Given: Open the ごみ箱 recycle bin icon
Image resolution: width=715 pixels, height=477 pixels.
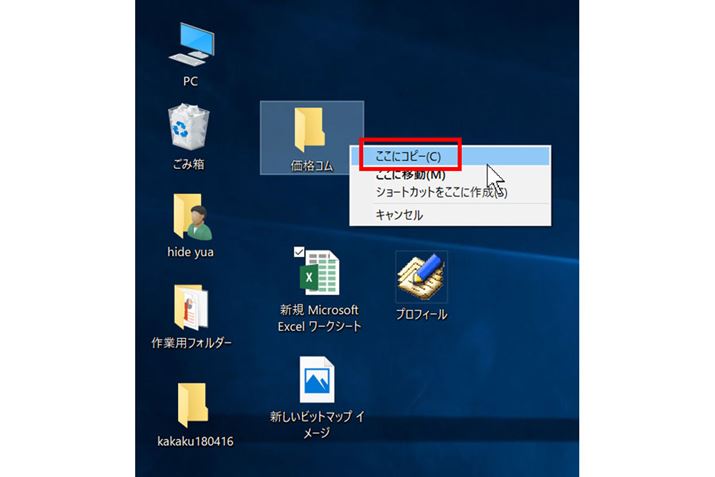Looking at the screenshot, I should click(x=189, y=127).
